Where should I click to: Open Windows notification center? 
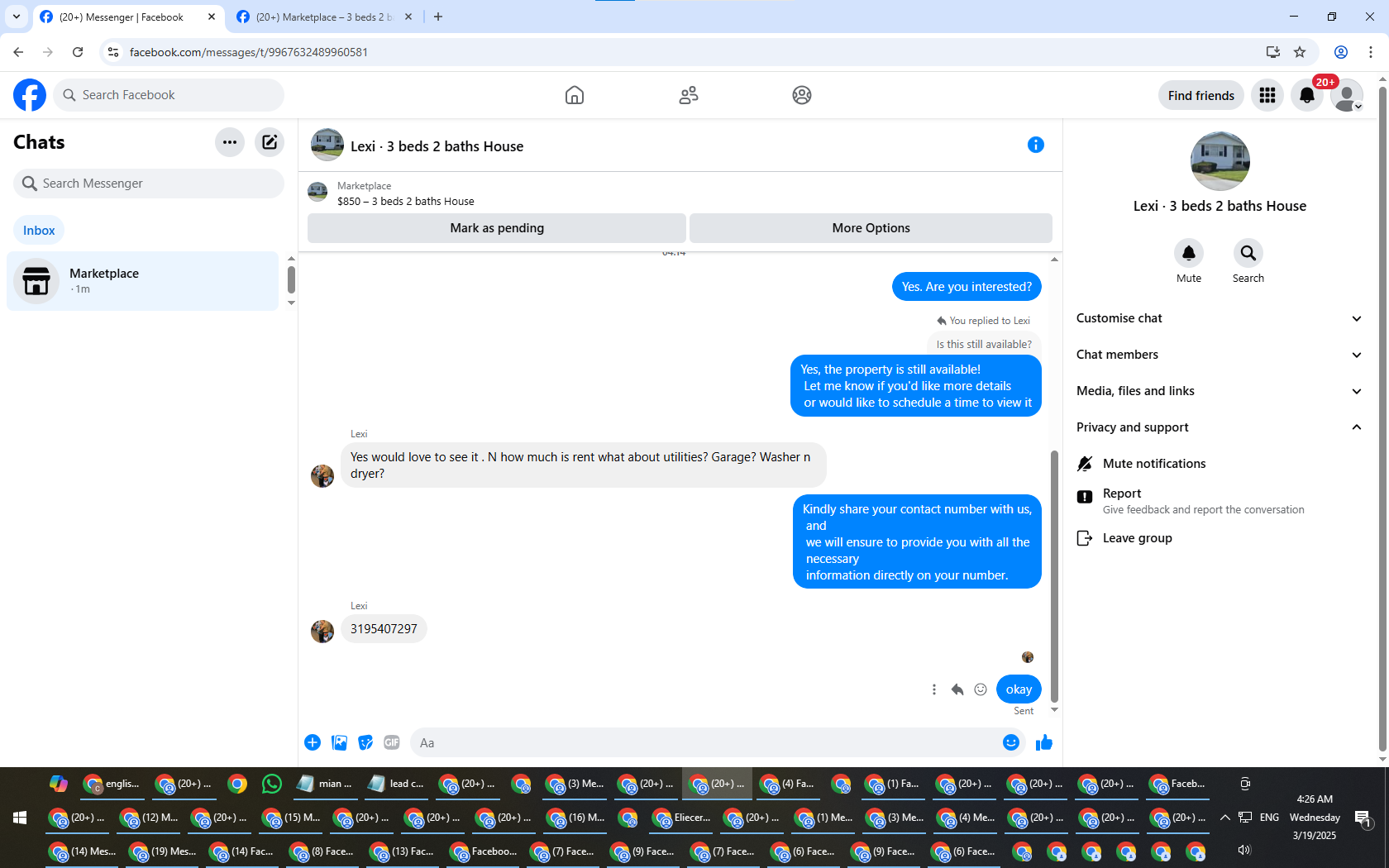pyautogui.click(x=1363, y=818)
